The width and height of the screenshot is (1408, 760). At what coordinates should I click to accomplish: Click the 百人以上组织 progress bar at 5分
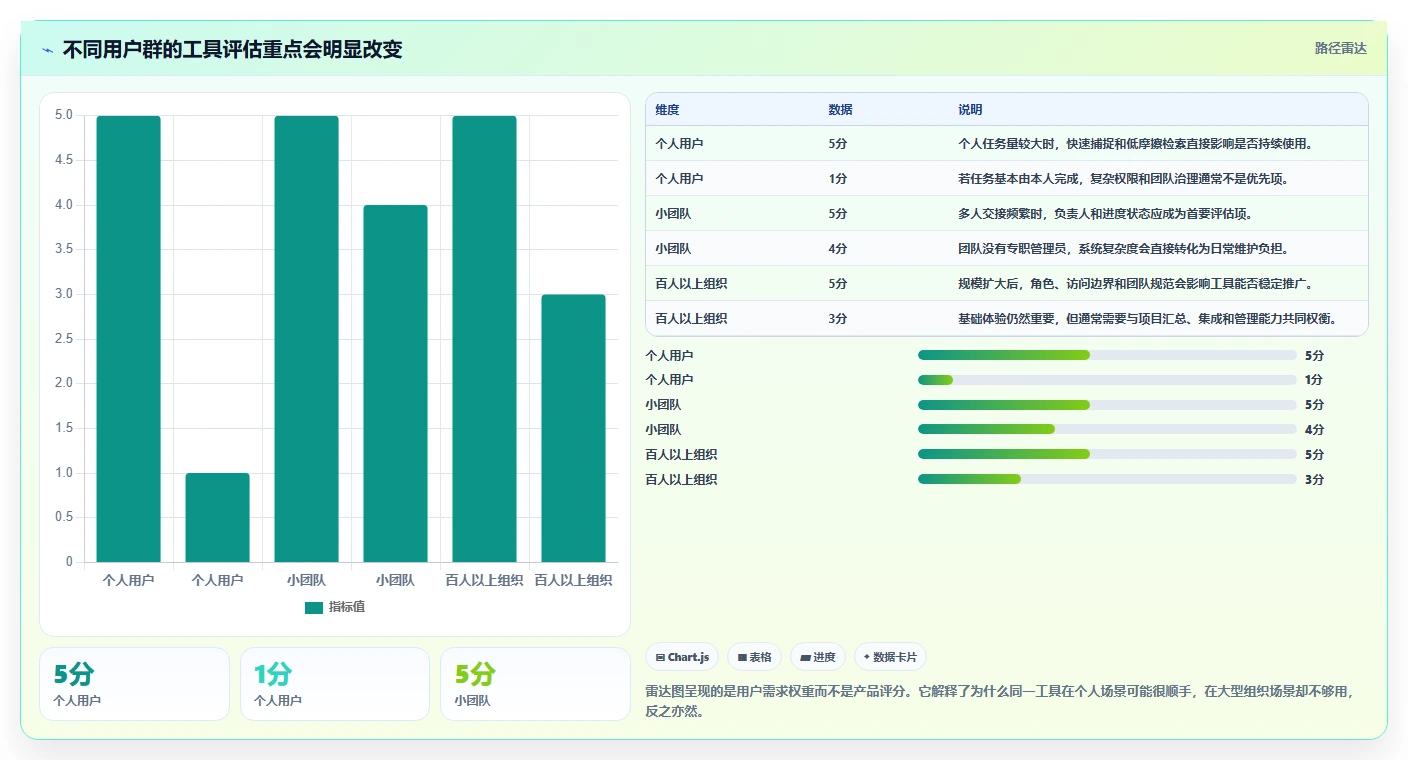pyautogui.click(x=1107, y=455)
